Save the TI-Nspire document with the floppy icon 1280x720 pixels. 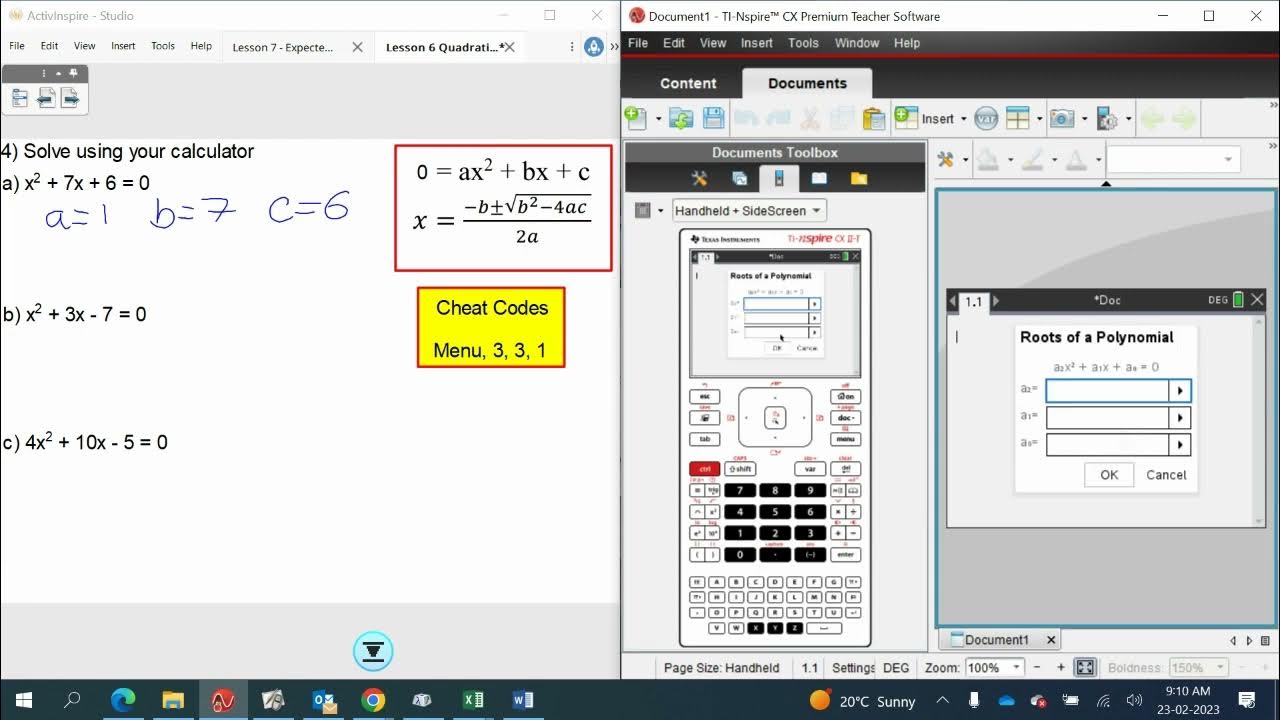[713, 118]
